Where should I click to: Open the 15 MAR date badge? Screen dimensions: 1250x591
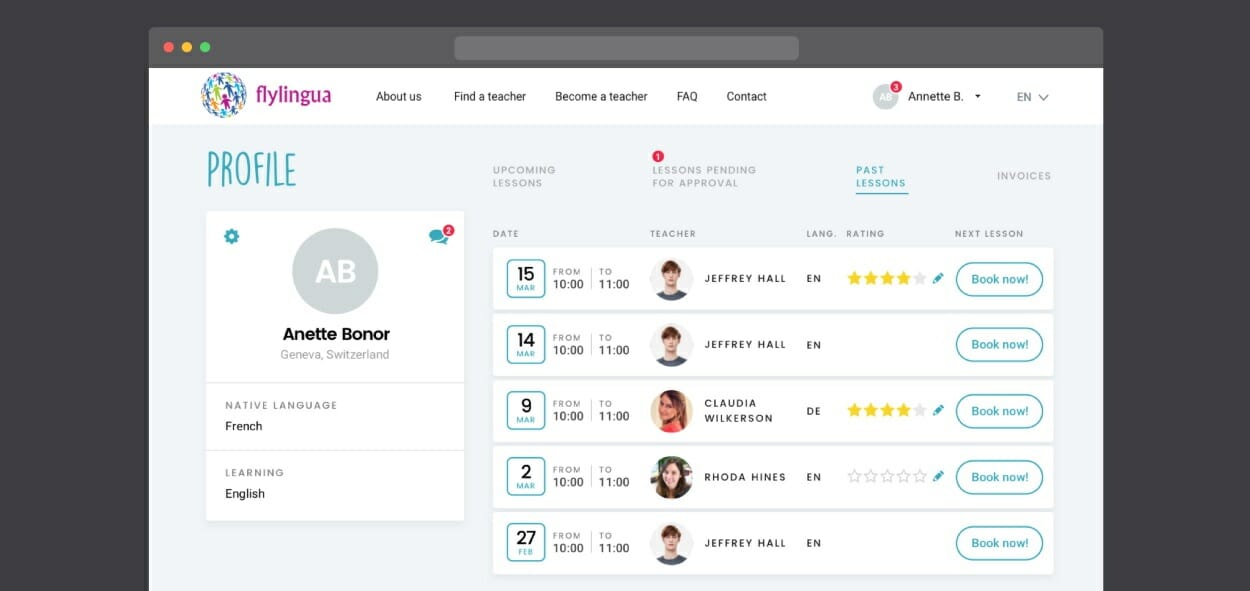pos(526,279)
